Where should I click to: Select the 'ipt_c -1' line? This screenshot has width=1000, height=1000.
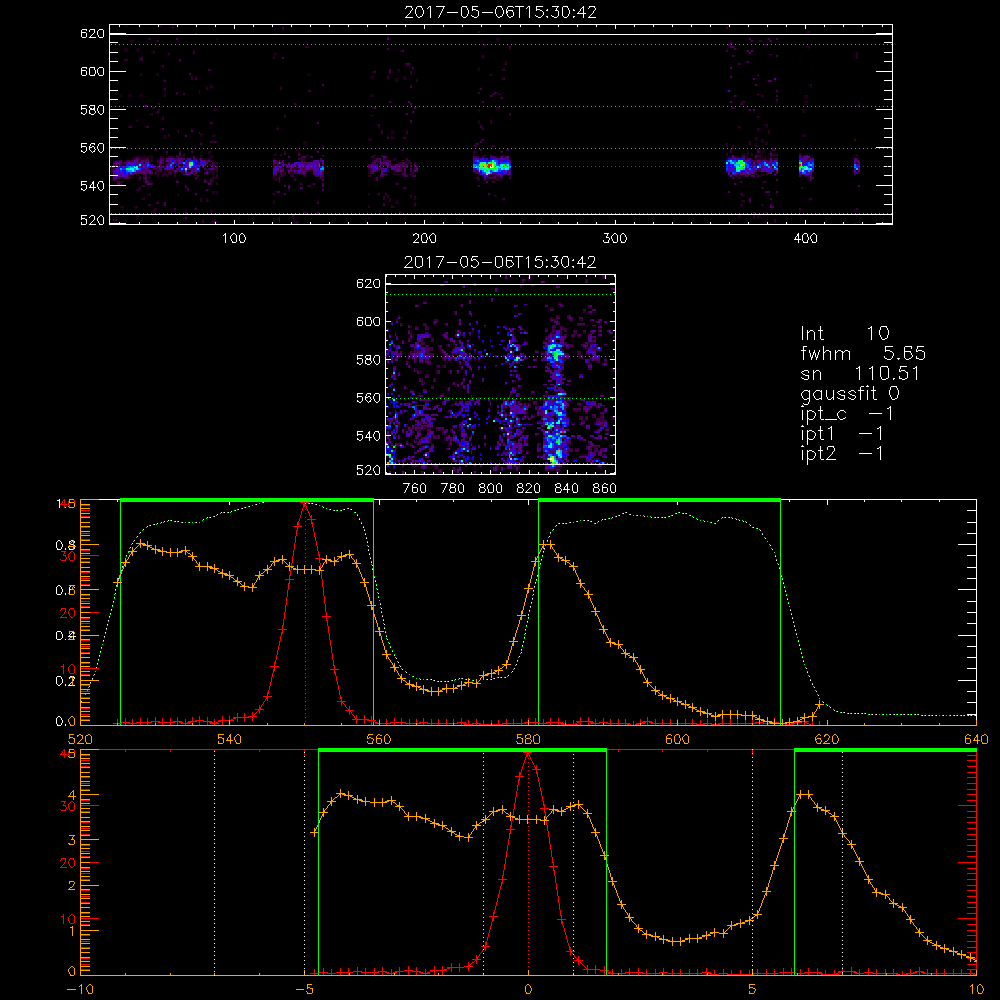click(847, 414)
